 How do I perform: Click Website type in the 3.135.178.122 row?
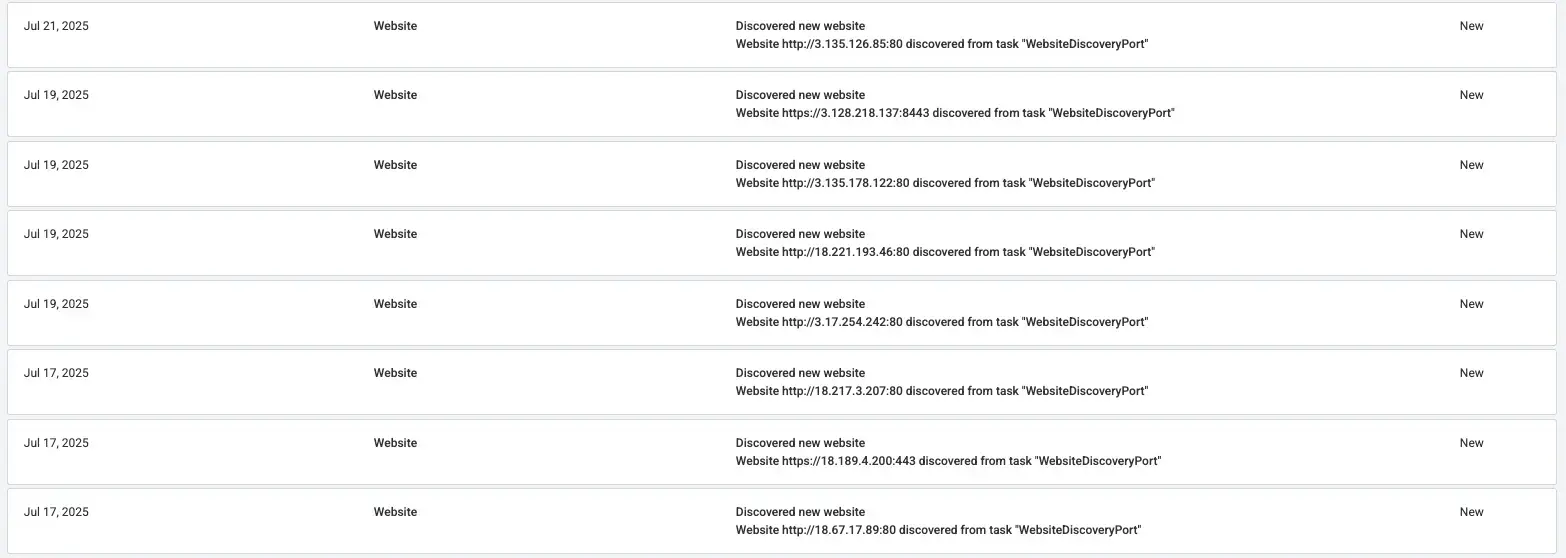395,165
